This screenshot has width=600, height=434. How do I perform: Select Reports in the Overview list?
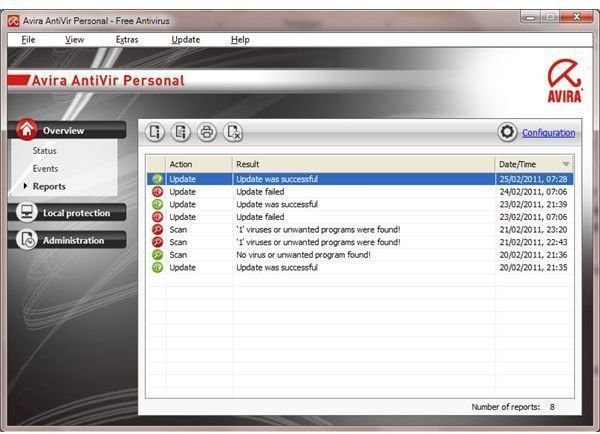click(x=49, y=186)
